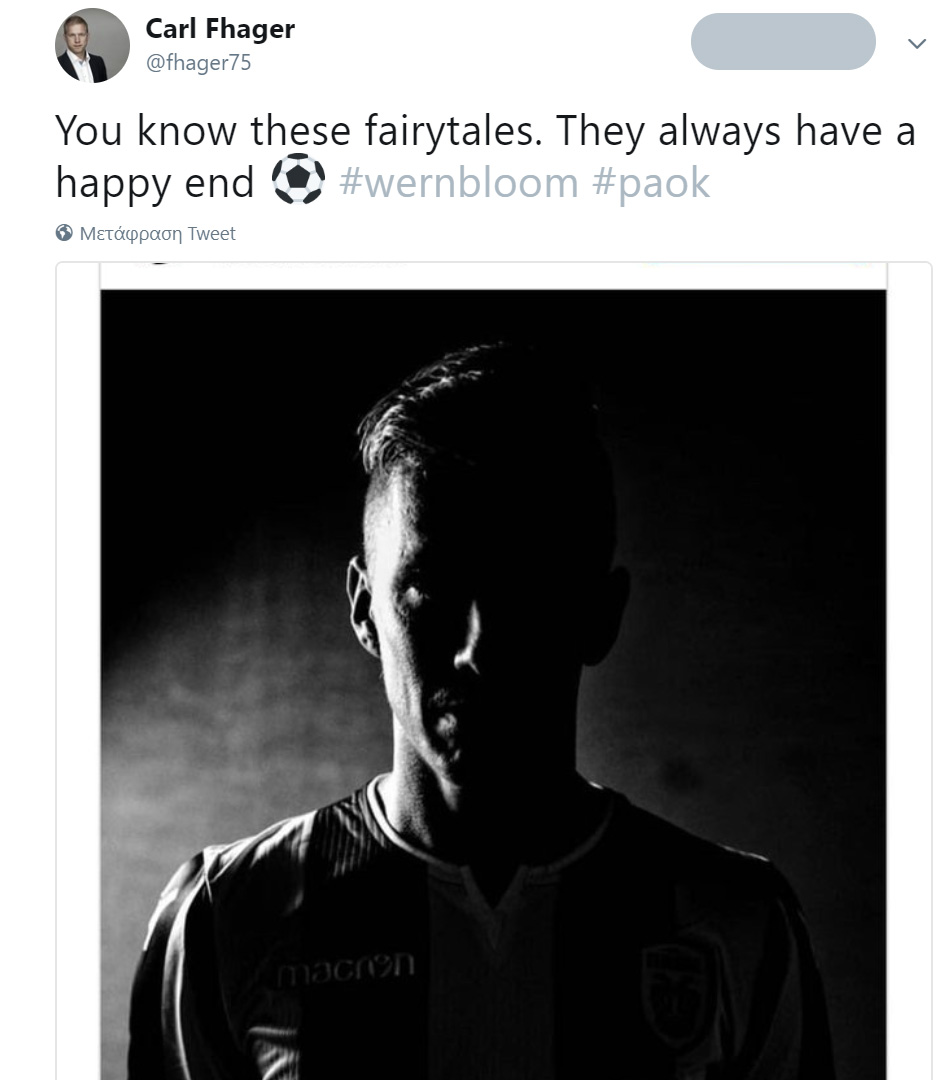This screenshot has width=951, height=1080.
Task: Click the tweet text about fairytales
Action: pos(485,156)
